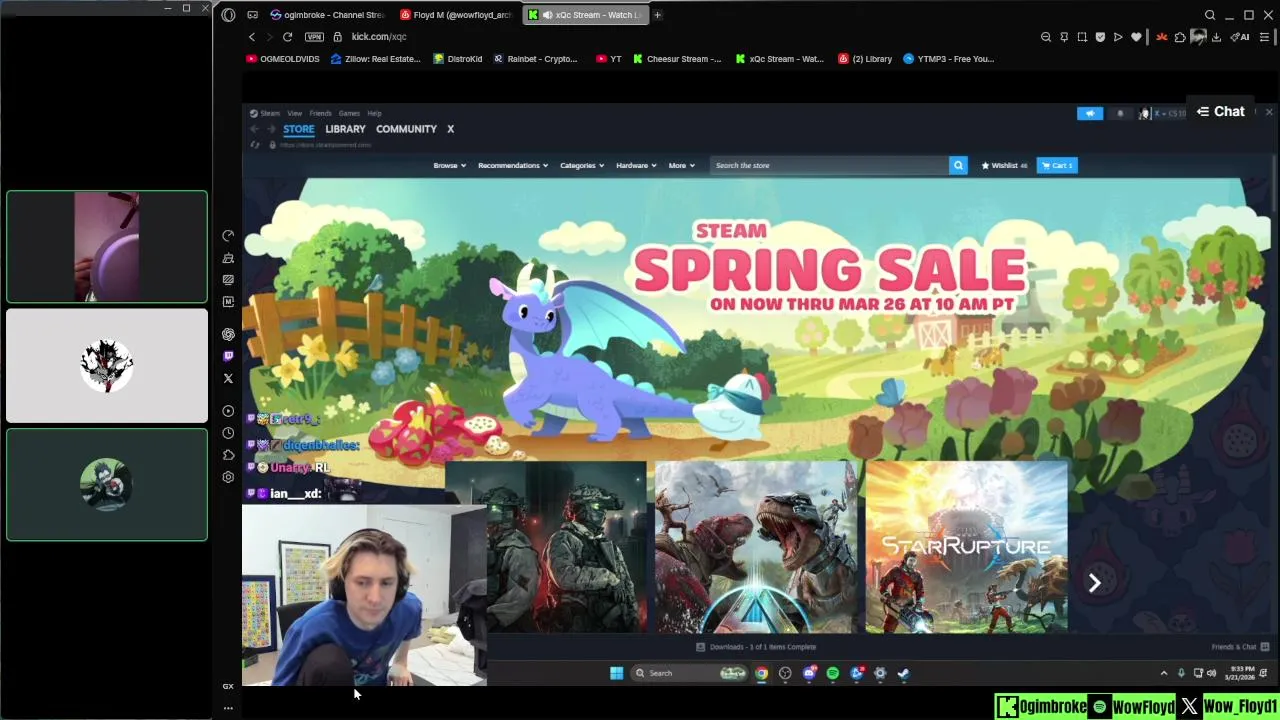Open the extensions cube icon in toolbar
This screenshot has height=720, width=1280.
[1180, 37]
